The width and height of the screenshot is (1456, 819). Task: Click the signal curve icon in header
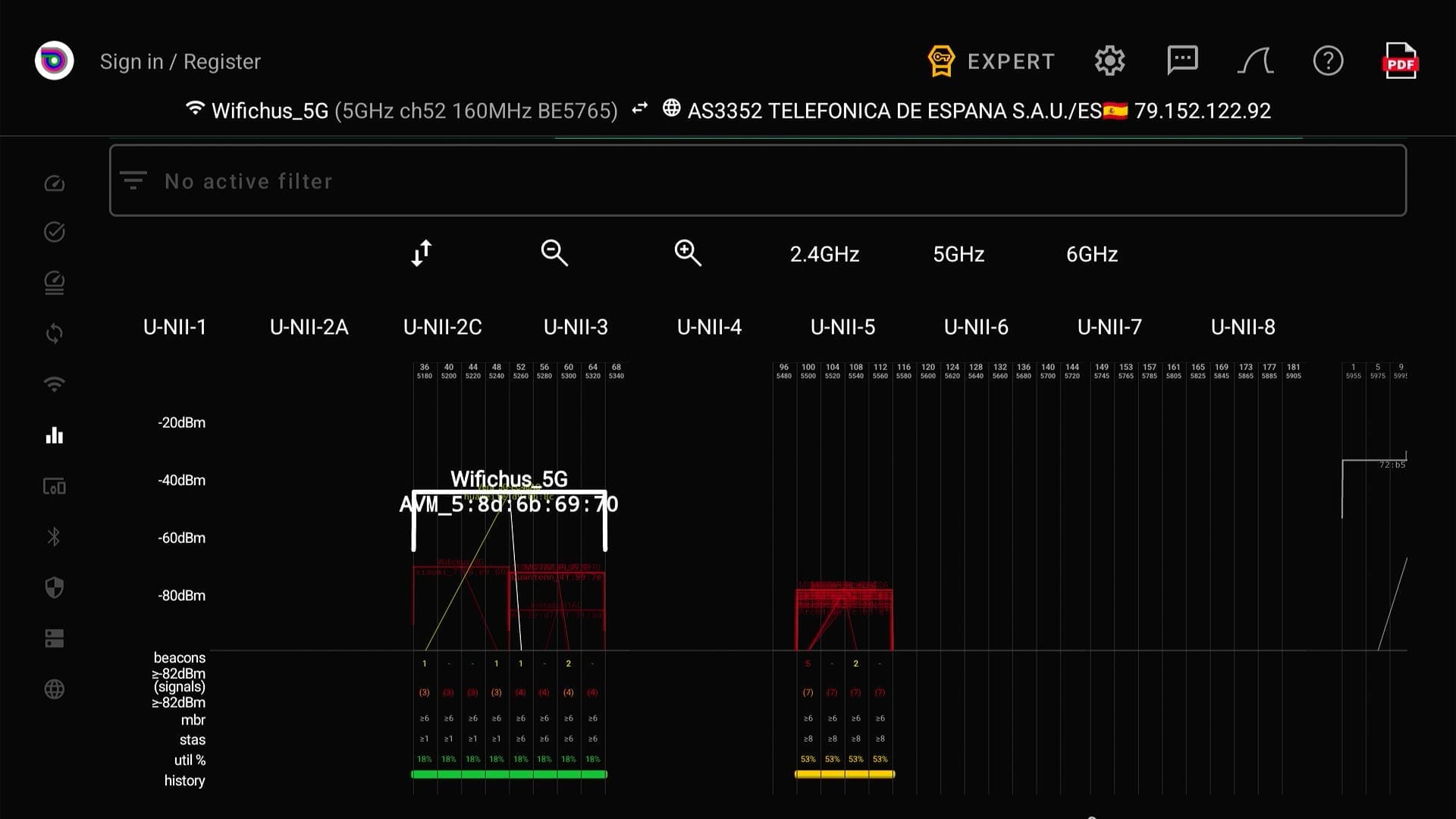1255,61
